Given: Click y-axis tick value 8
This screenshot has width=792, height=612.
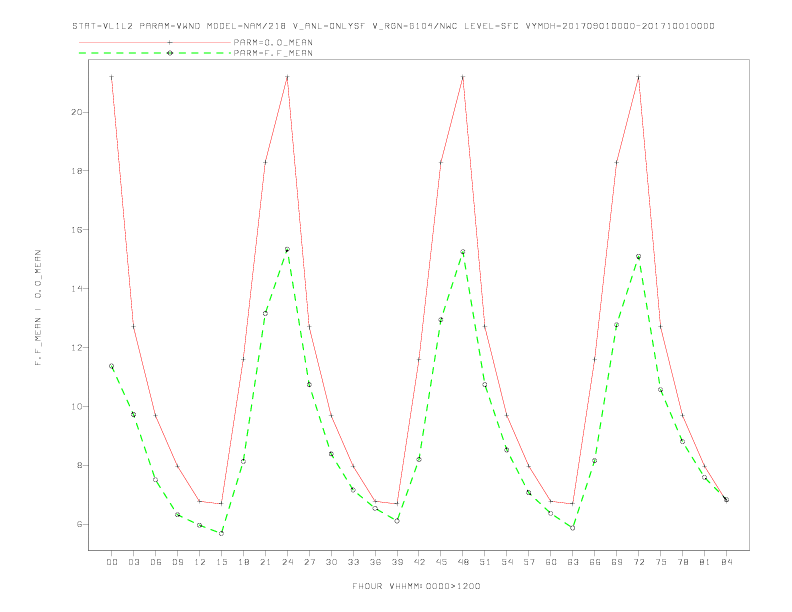Looking at the screenshot, I should 80,465.
